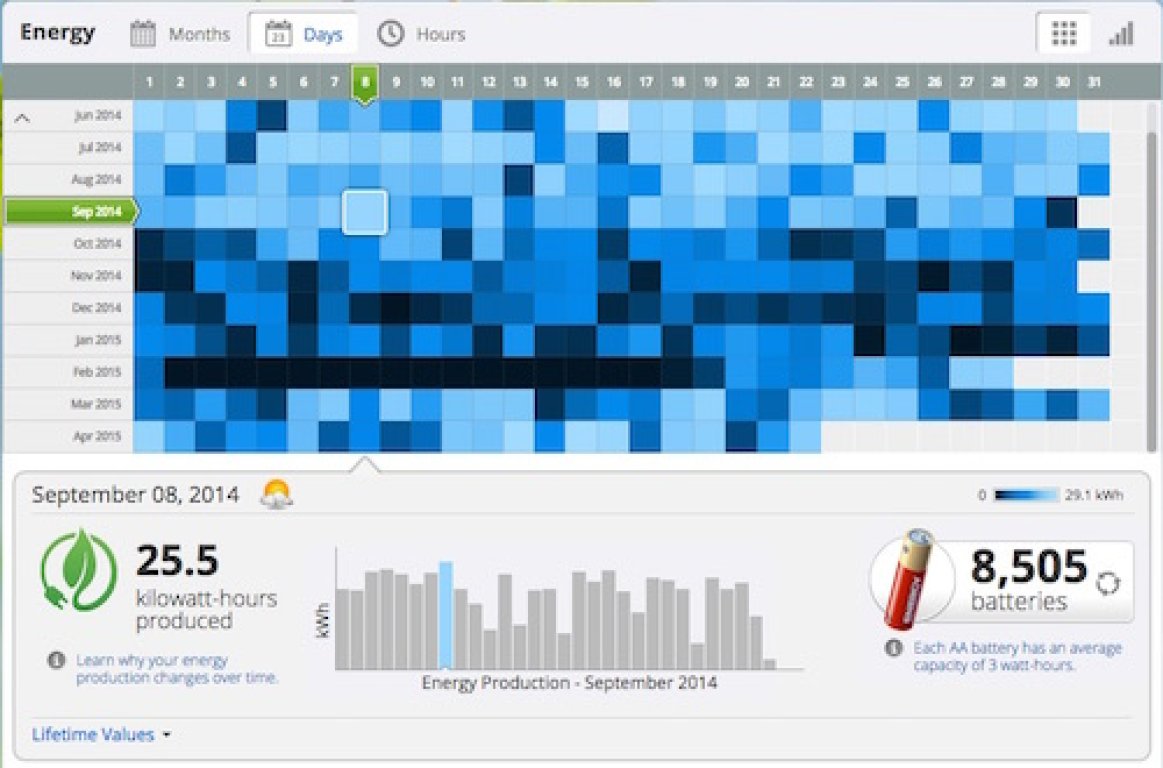Collapse months list with up chevron

pyautogui.click(x=22, y=118)
